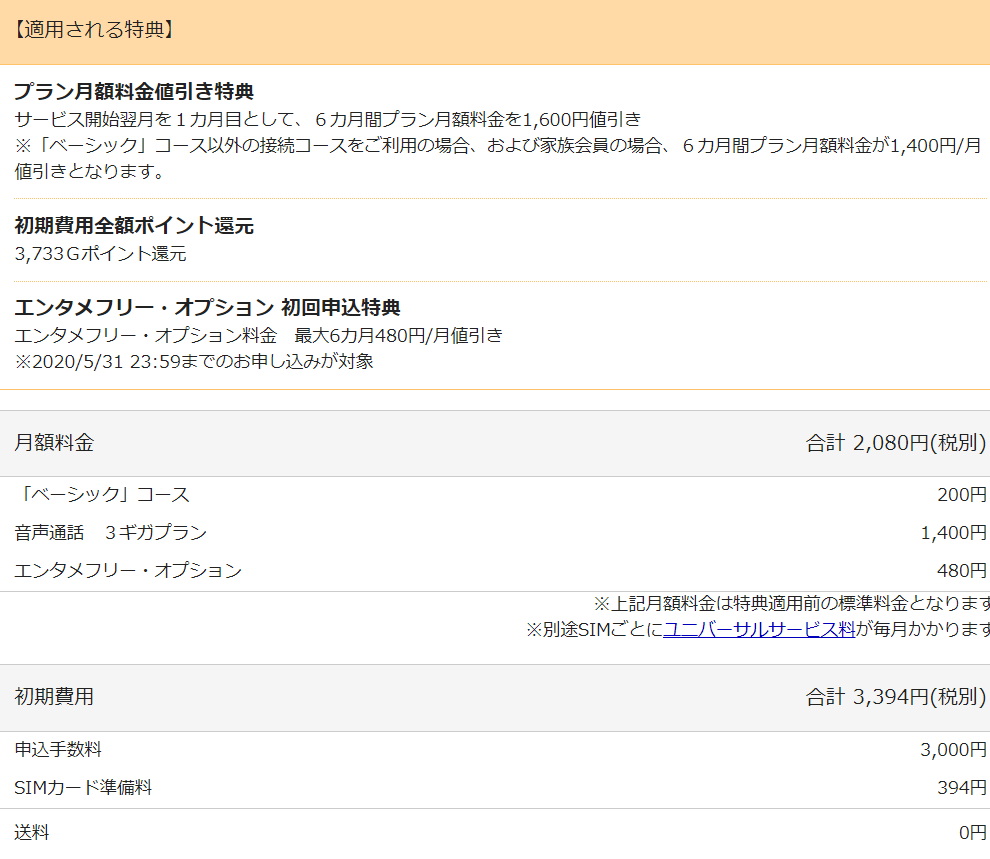Viewport: 990px width, 859px height.
Task: Click the 【適用される特典】 header bar
Action: tap(495, 32)
